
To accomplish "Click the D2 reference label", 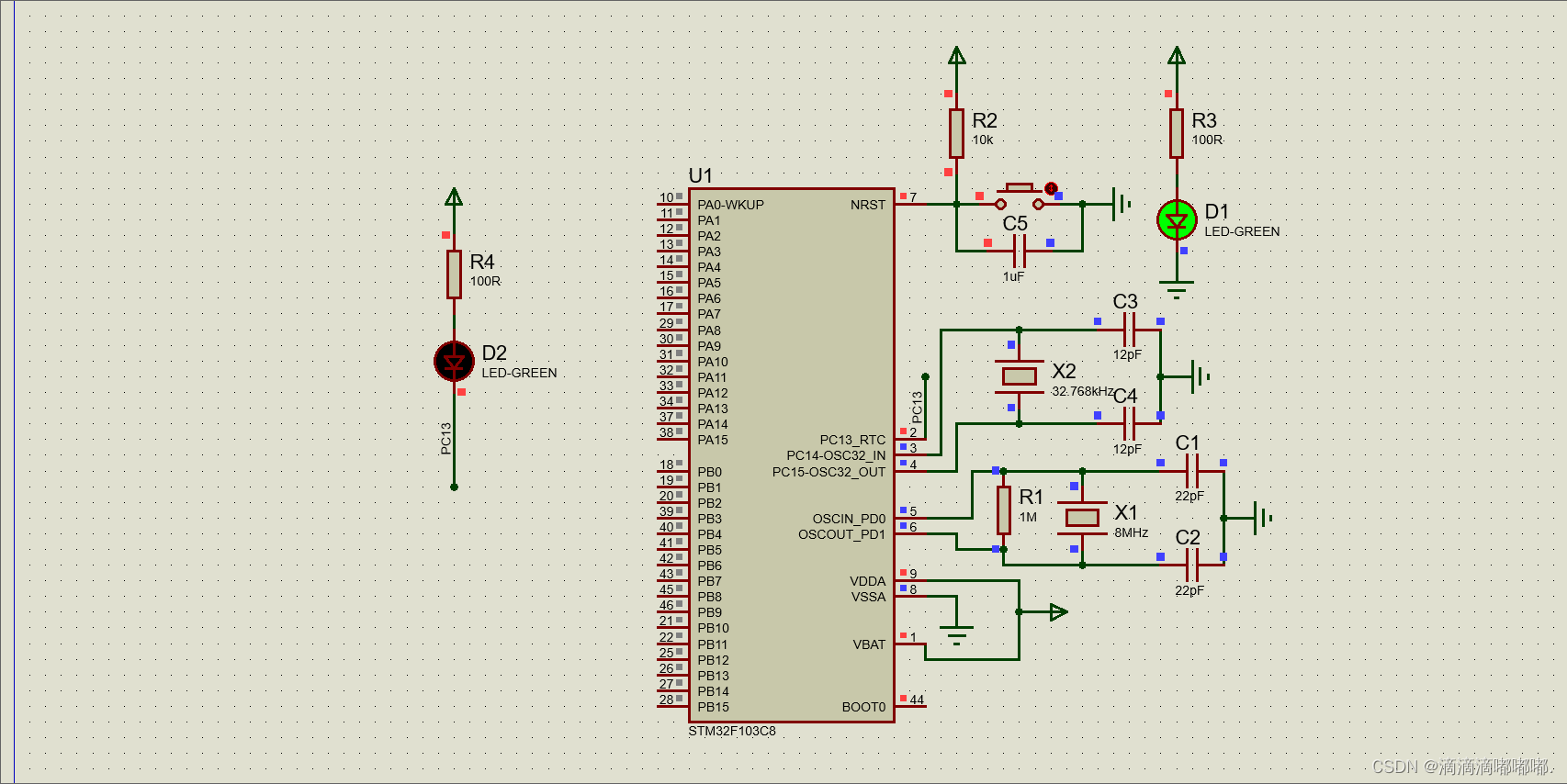I will coord(494,353).
